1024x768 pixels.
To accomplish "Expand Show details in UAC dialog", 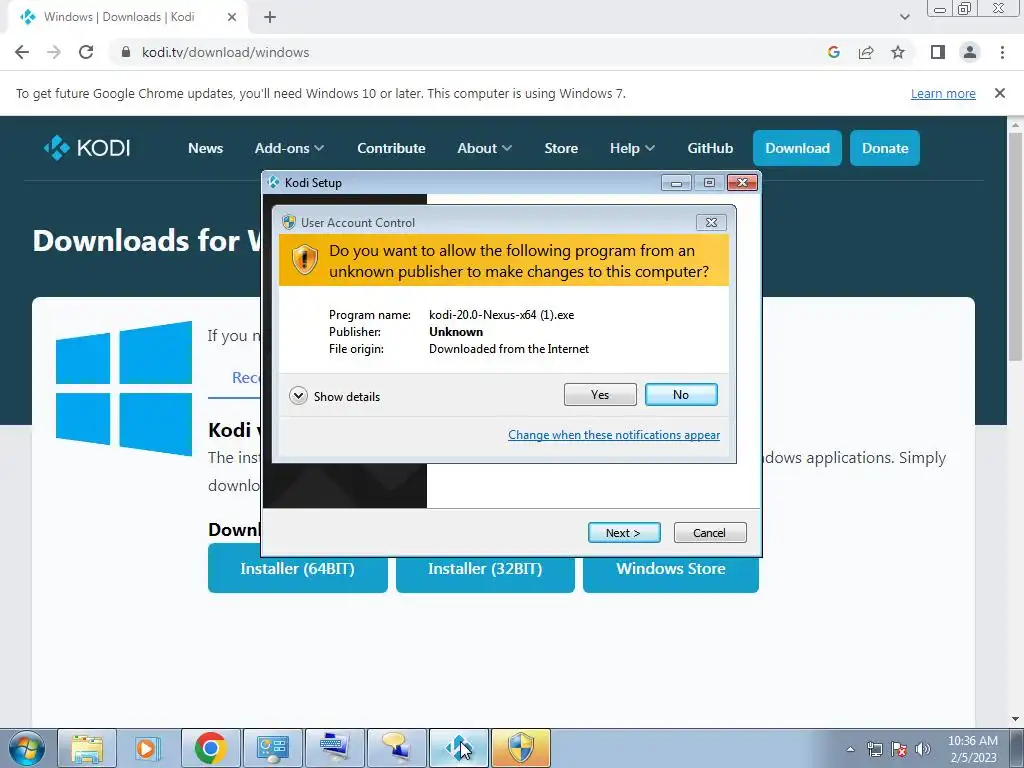I will click(334, 396).
